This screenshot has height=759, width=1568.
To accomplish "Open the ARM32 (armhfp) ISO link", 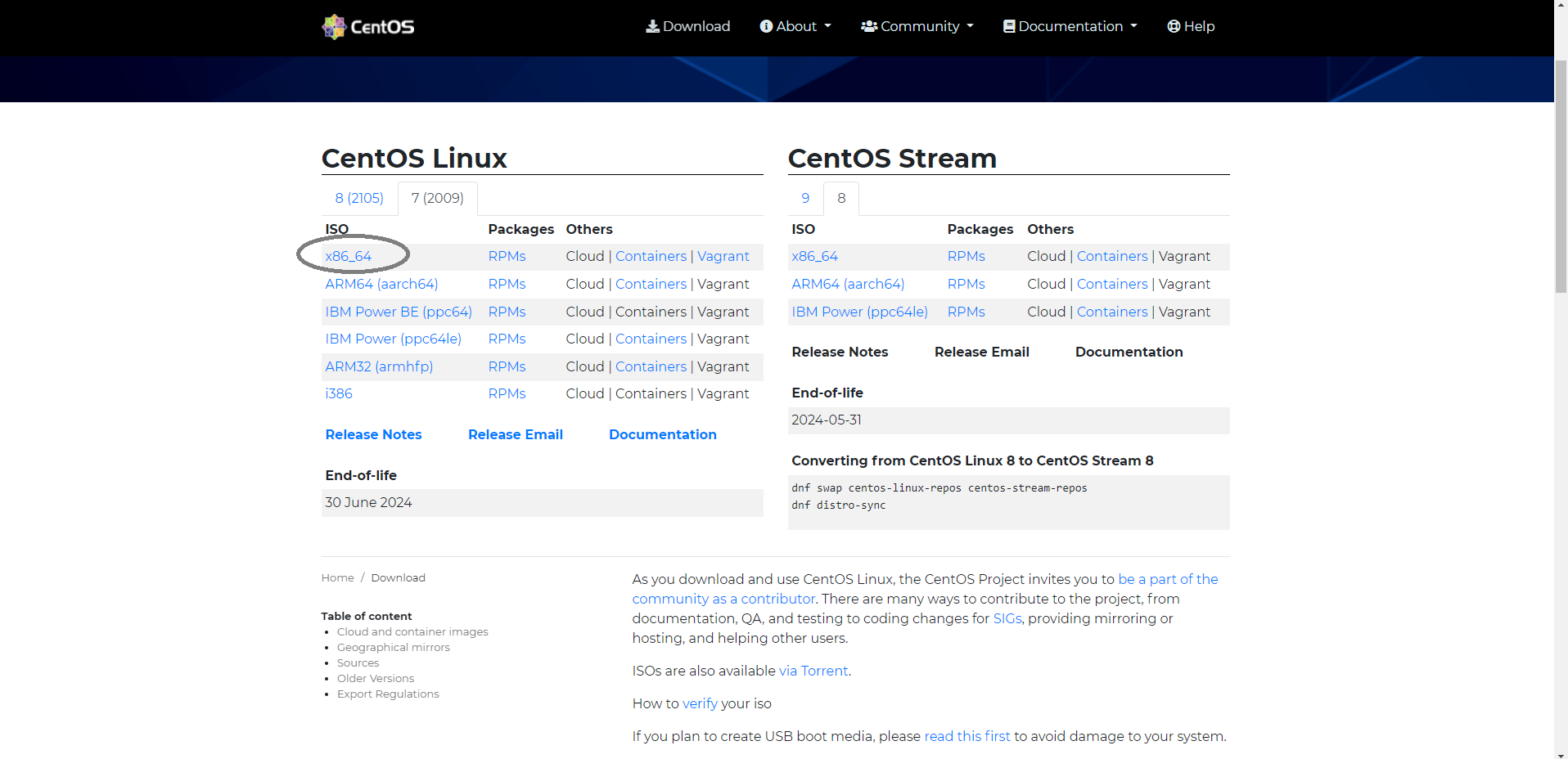I will click(379, 366).
